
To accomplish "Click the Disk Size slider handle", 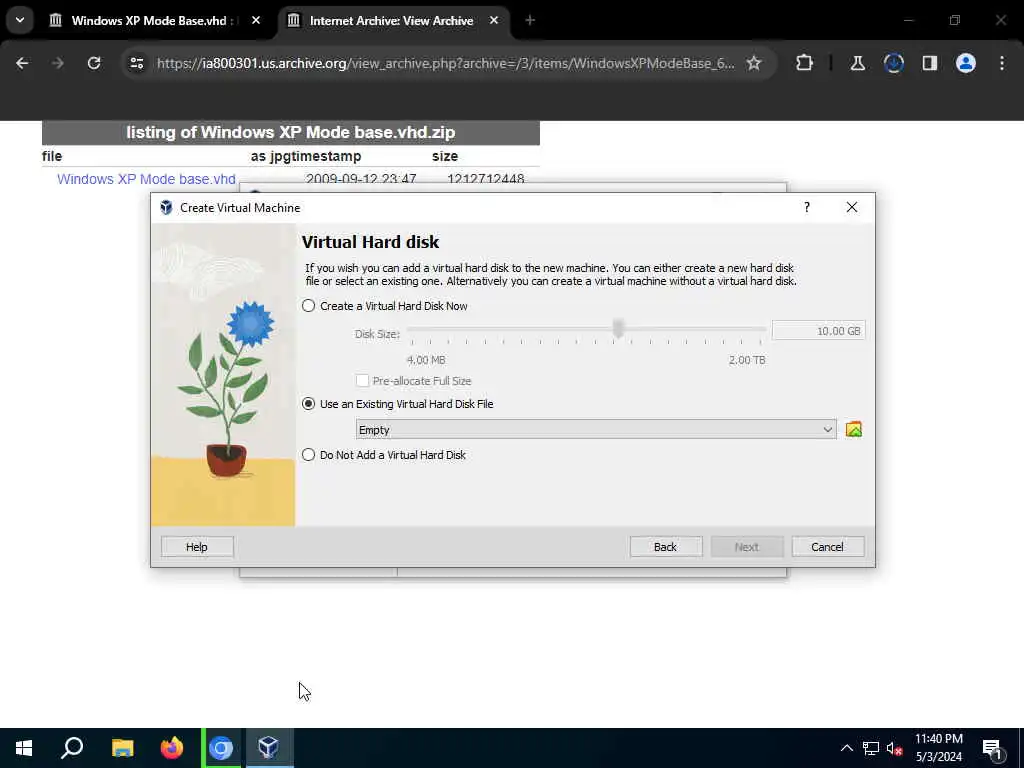I will point(618,328).
